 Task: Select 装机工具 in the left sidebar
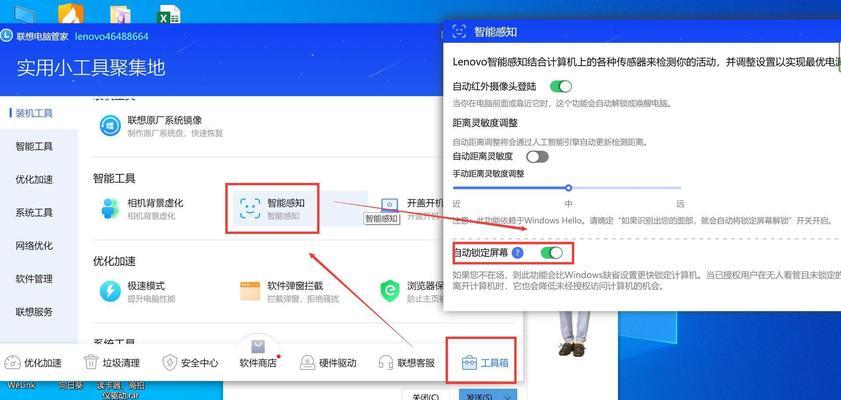(34, 113)
